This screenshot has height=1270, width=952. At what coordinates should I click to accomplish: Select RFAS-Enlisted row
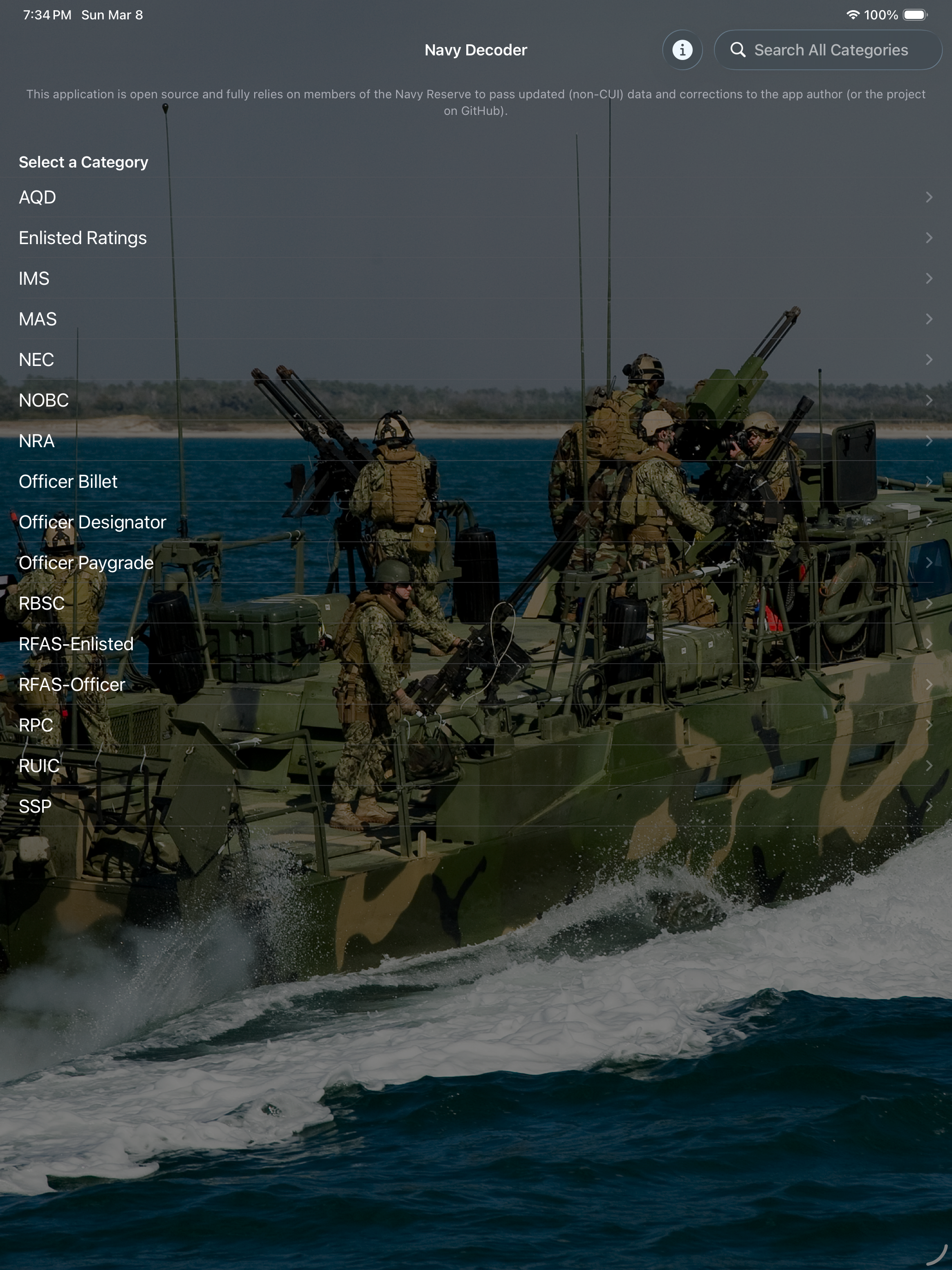tap(476, 644)
